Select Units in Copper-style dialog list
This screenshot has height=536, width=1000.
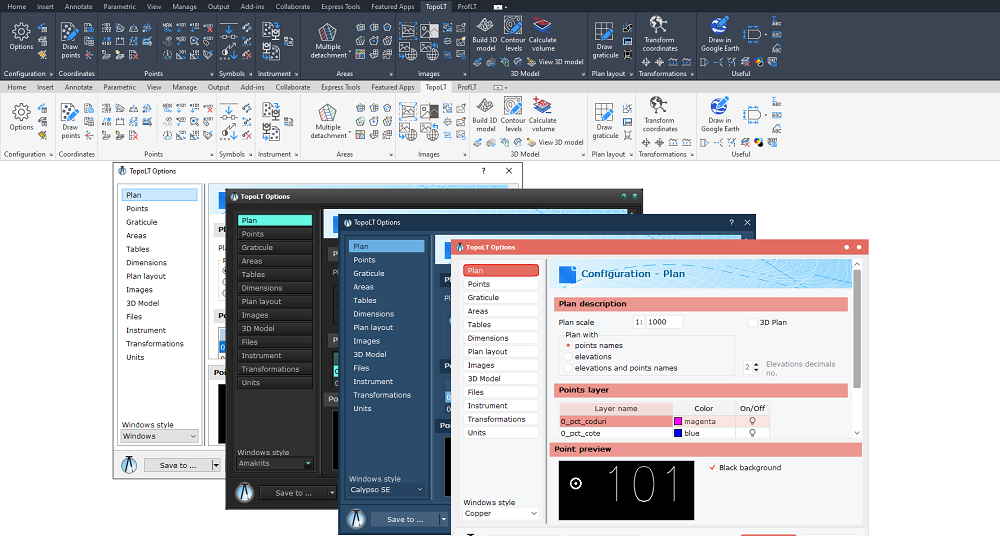(x=501, y=433)
